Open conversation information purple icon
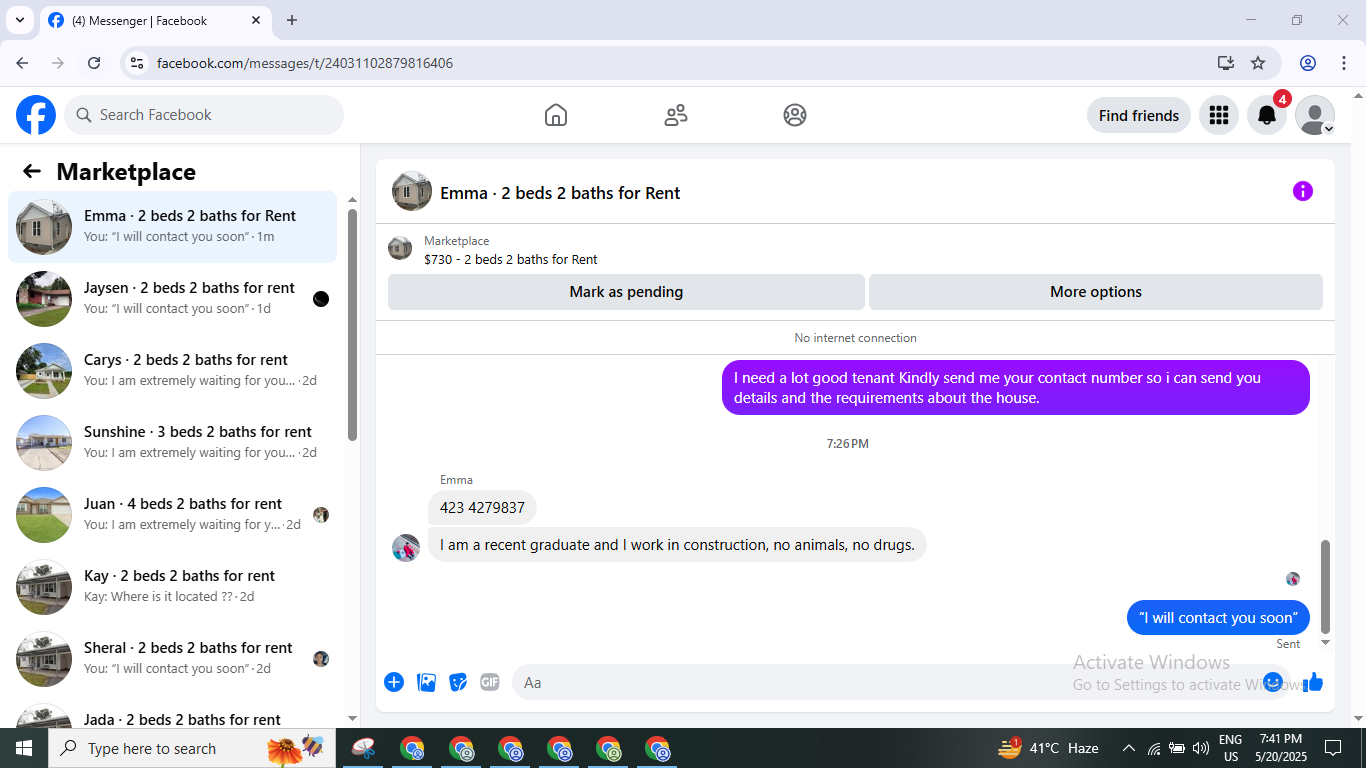The height and width of the screenshot is (768, 1366). pyautogui.click(x=1302, y=191)
